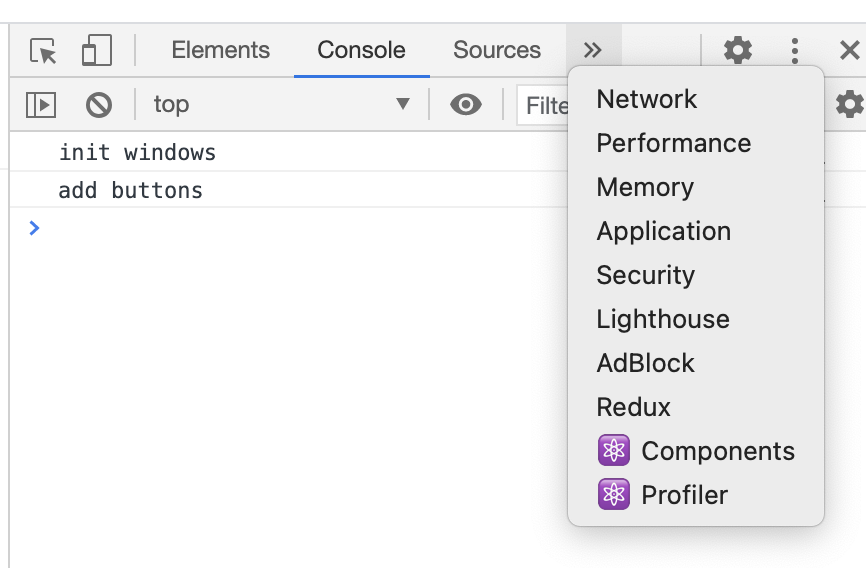Select Network from the overflow menu
Viewport: 866px width, 568px height.
[647, 99]
